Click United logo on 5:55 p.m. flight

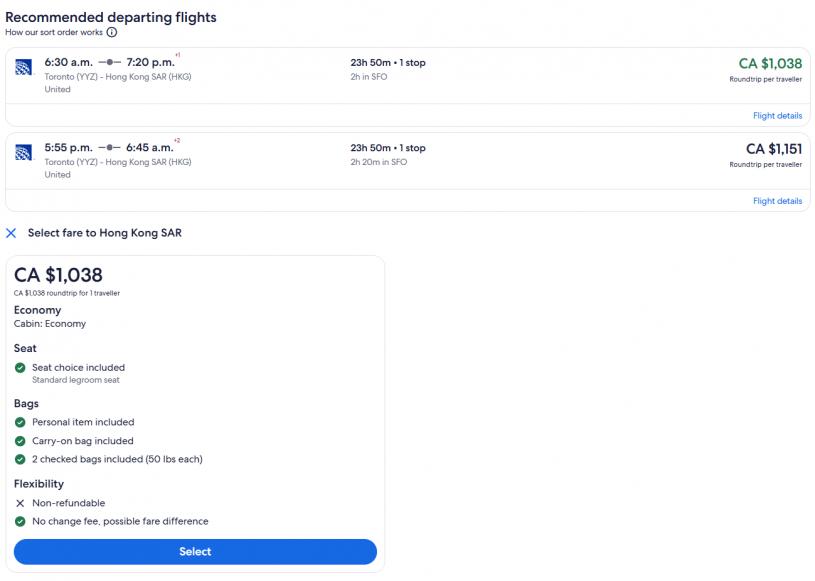24,152
